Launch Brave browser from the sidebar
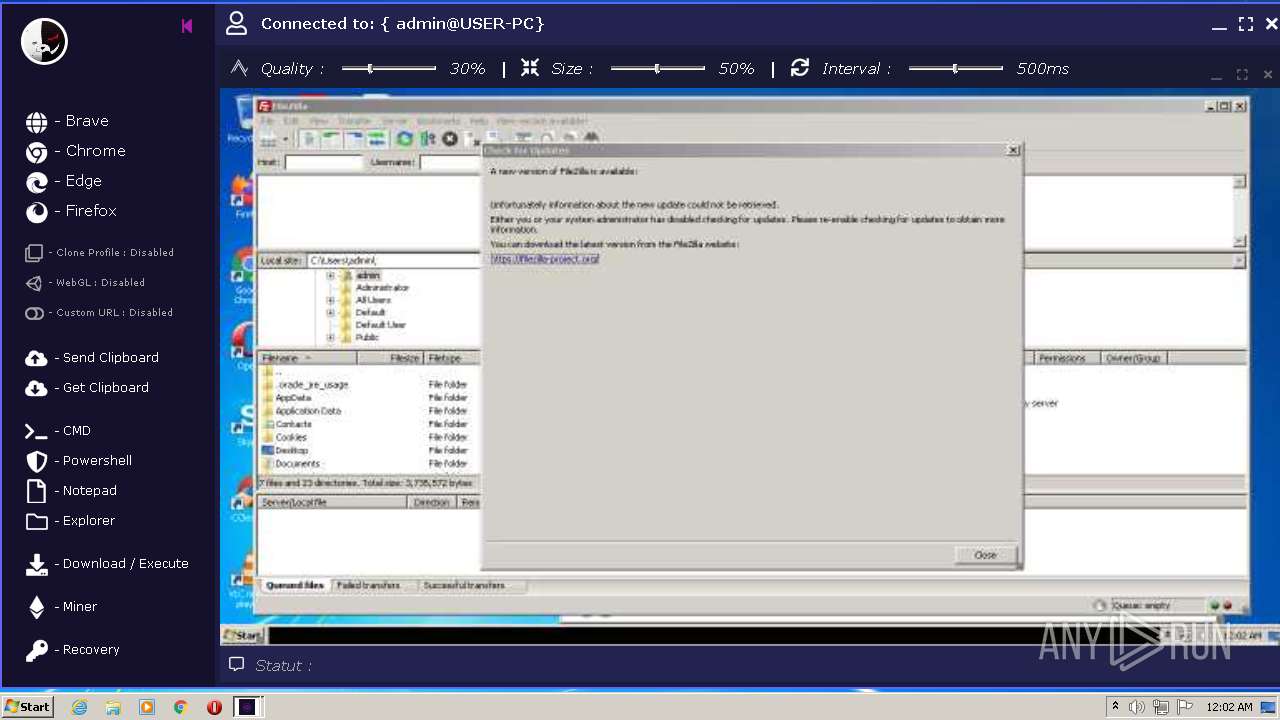Image resolution: width=1280 pixels, height=720 pixels. click(x=67, y=121)
